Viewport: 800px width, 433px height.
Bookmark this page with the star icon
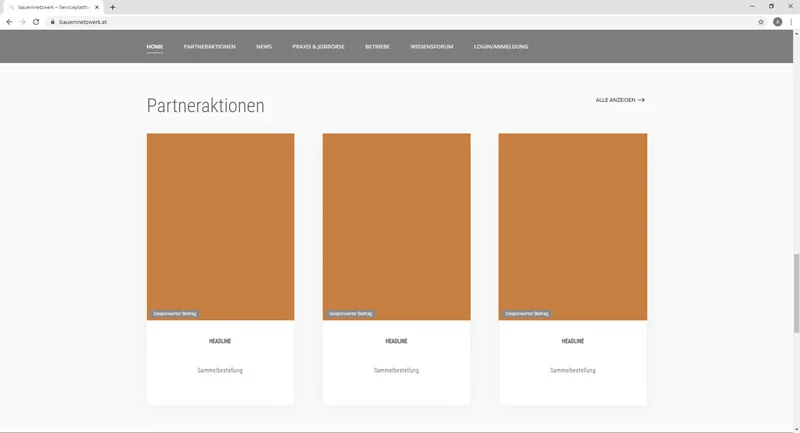pos(761,21)
